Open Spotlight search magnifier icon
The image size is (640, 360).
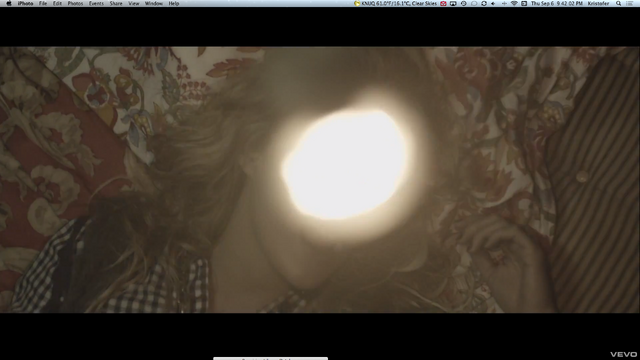(619, 3)
